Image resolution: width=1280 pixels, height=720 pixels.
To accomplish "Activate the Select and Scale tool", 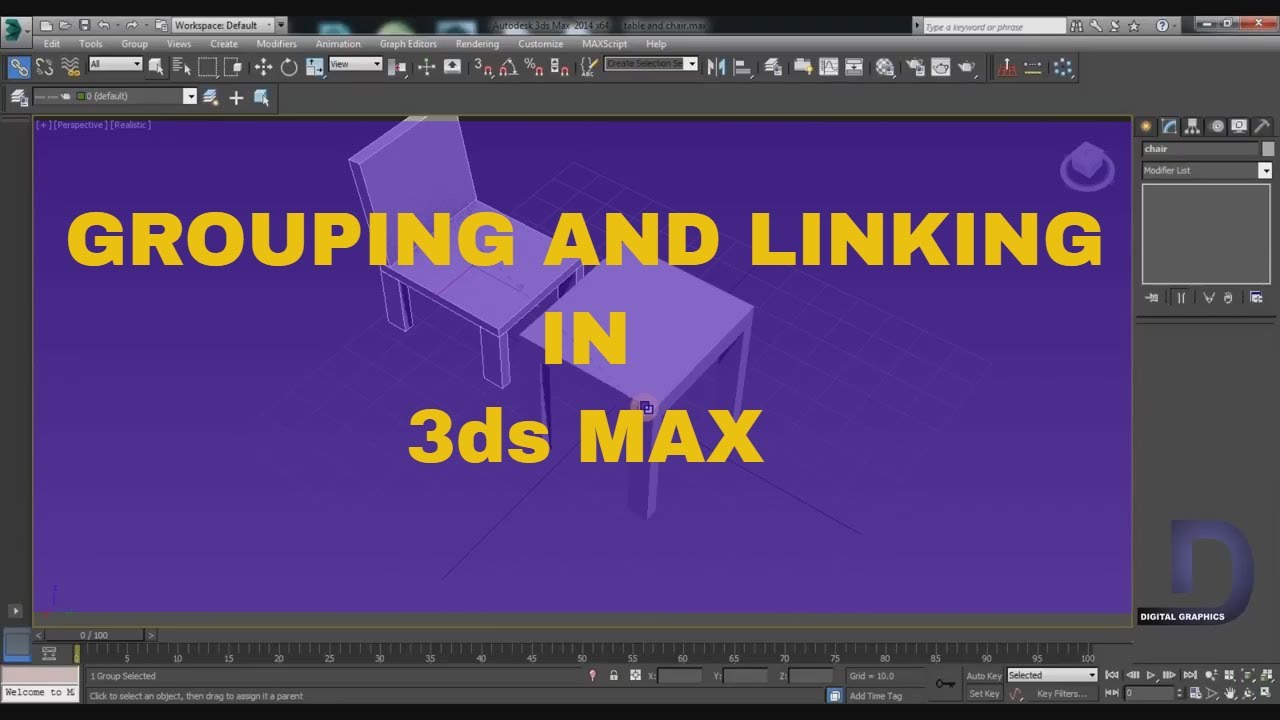I will point(315,67).
